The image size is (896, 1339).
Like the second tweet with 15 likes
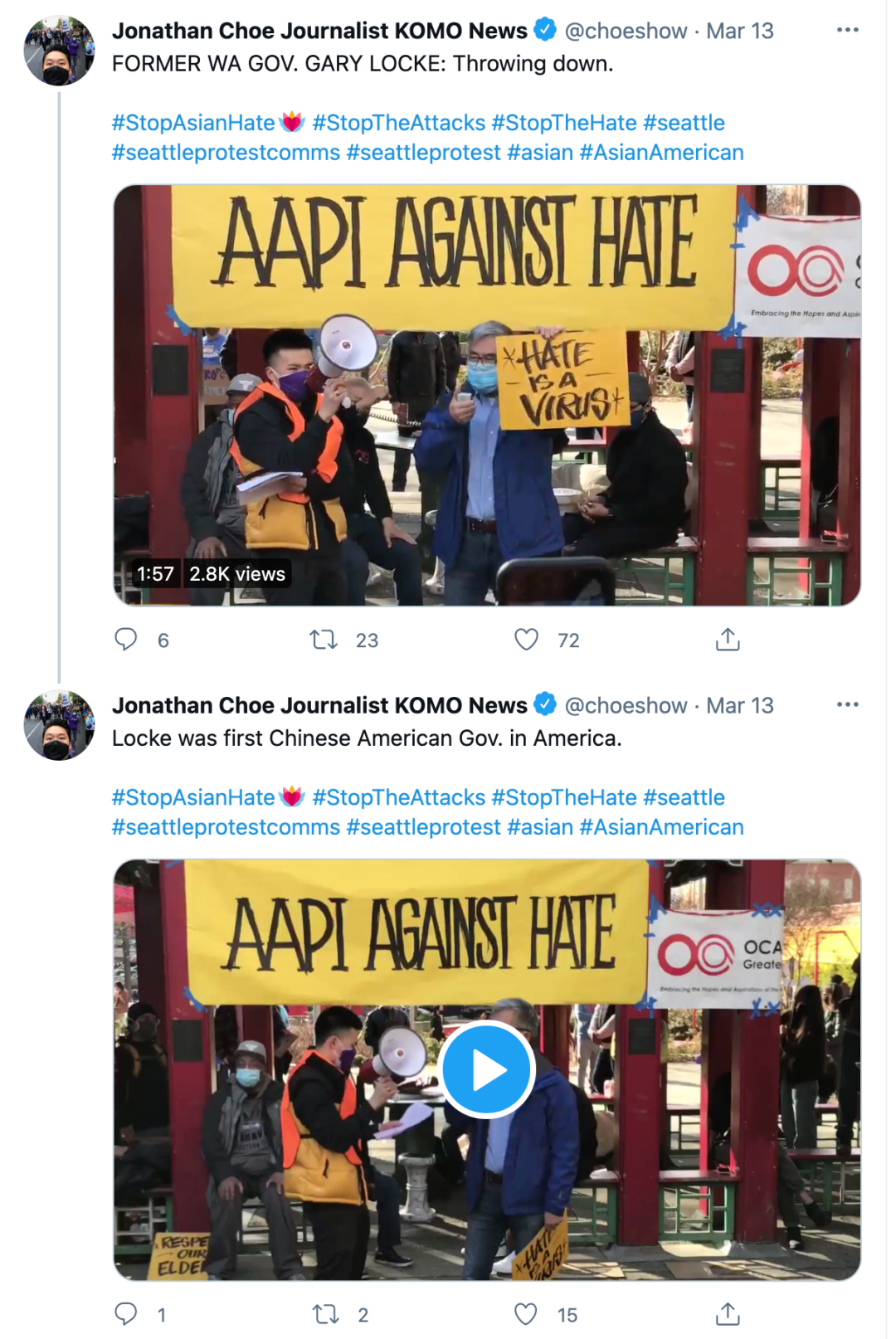pyautogui.click(x=526, y=1313)
